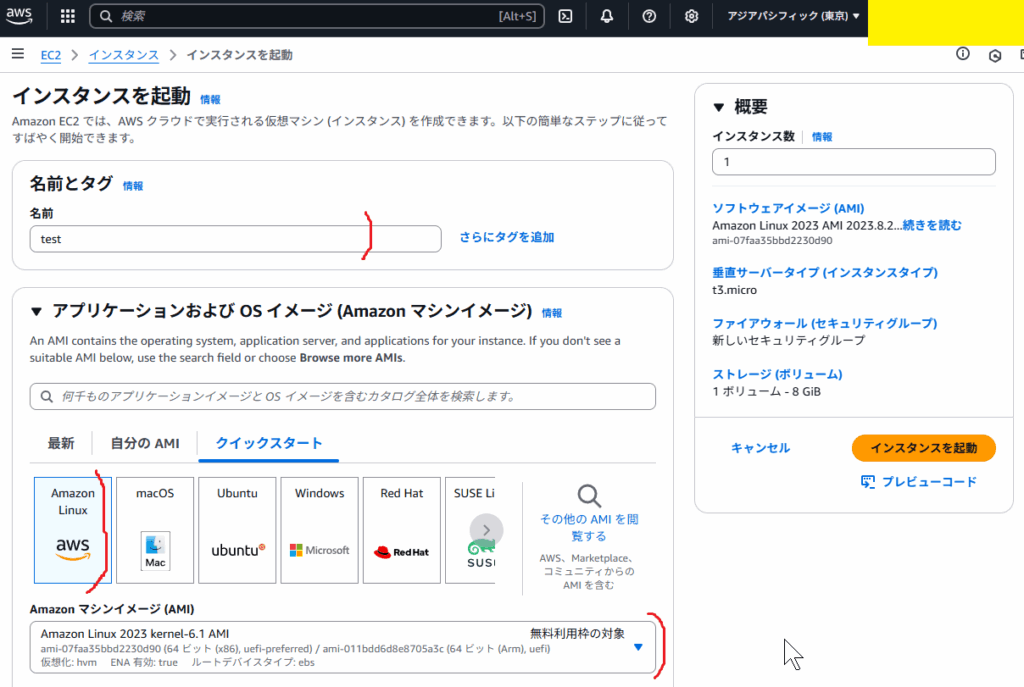Launch CloudShell from the top bar

(565, 16)
